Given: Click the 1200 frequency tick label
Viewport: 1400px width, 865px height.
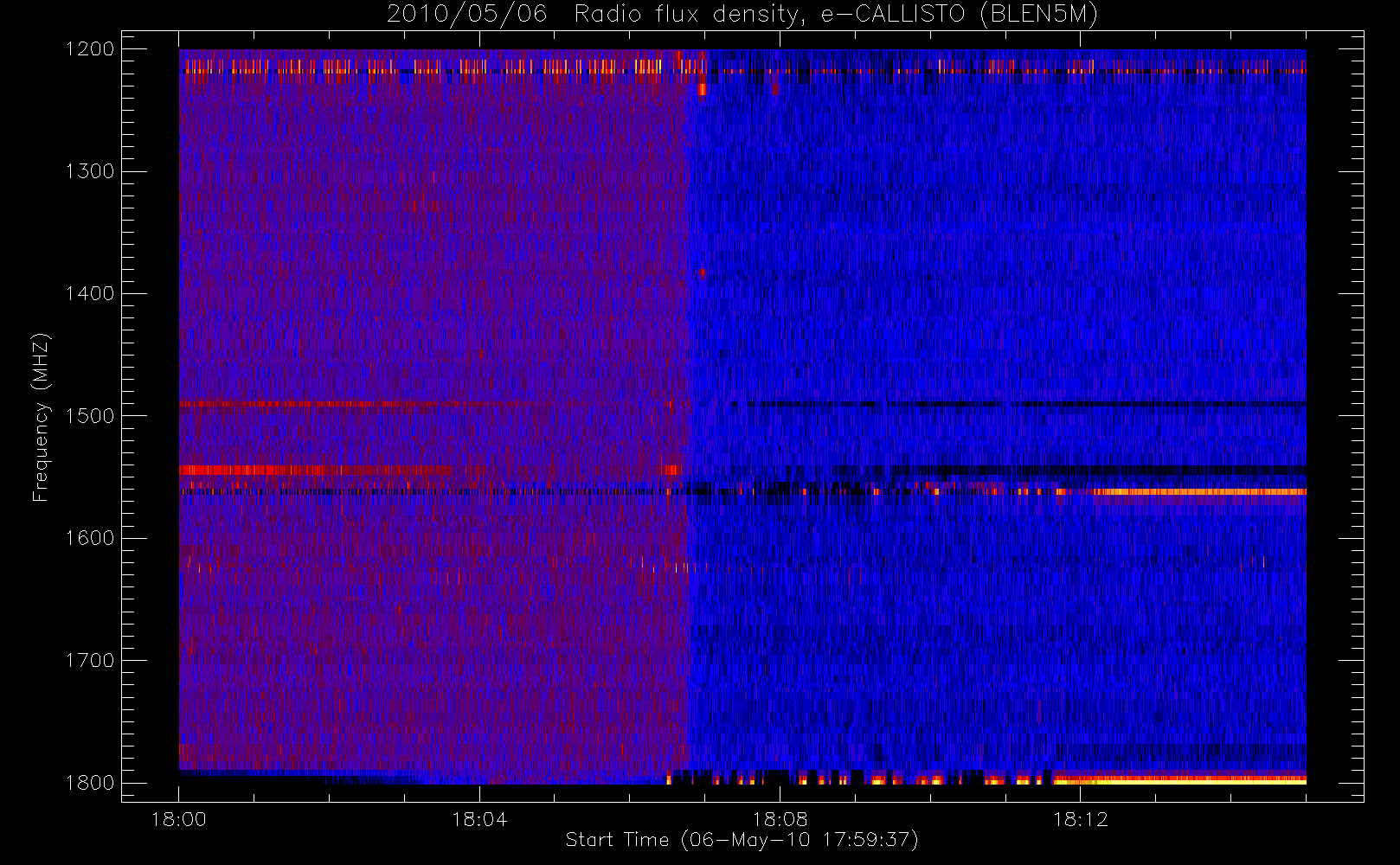Looking at the screenshot, I should click(x=90, y=49).
